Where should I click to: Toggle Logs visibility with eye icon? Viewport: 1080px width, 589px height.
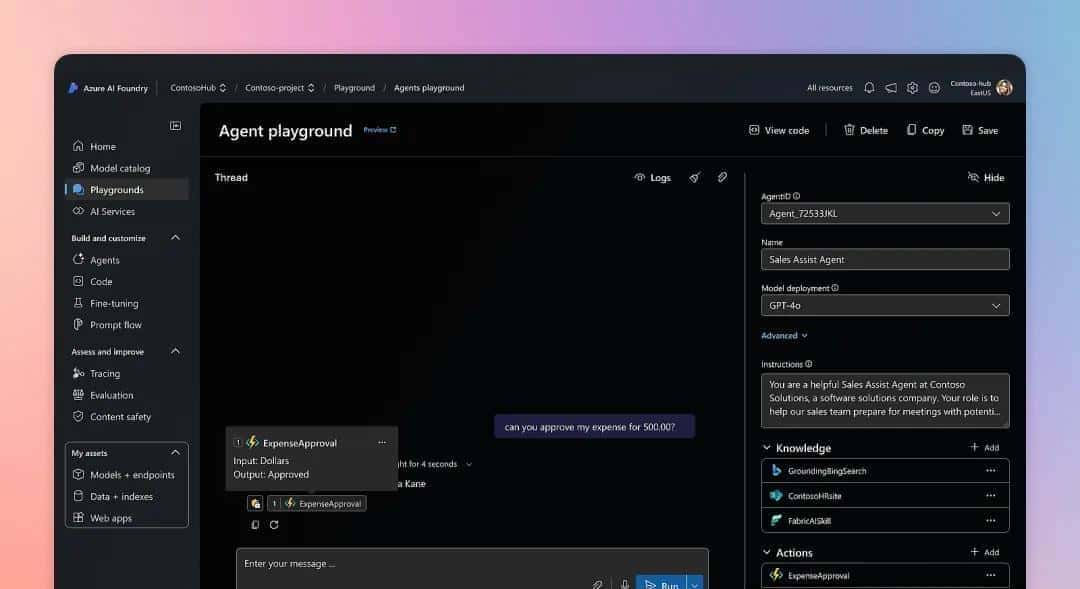(652, 177)
